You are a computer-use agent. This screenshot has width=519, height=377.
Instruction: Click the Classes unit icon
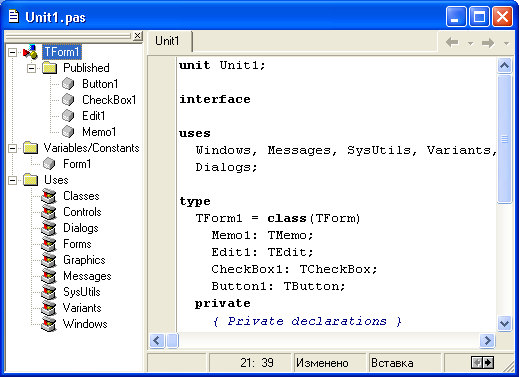tap(49, 196)
